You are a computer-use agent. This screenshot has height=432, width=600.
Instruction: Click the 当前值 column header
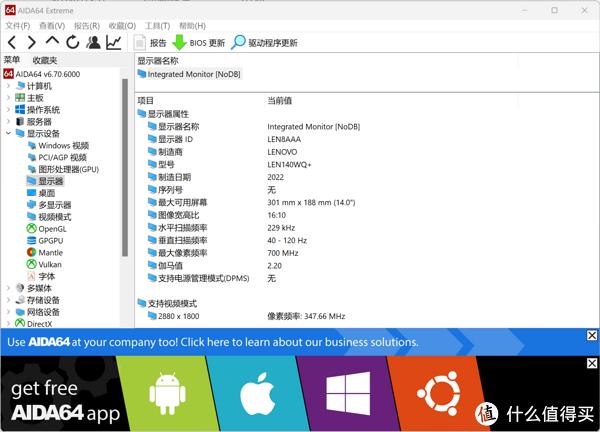280,101
